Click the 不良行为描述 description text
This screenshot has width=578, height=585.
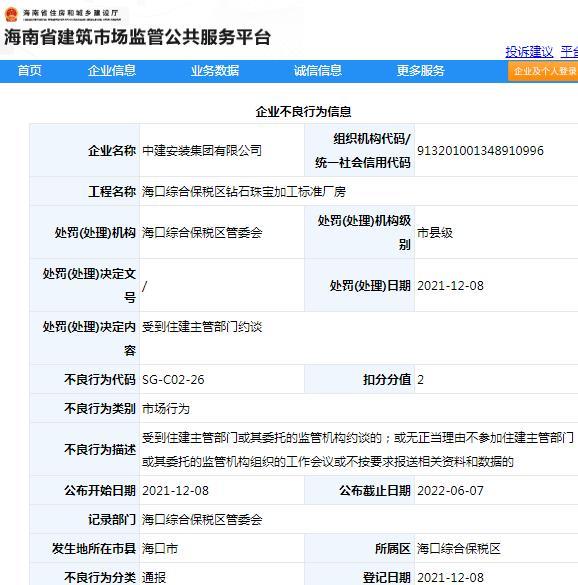pyautogui.click(x=357, y=449)
